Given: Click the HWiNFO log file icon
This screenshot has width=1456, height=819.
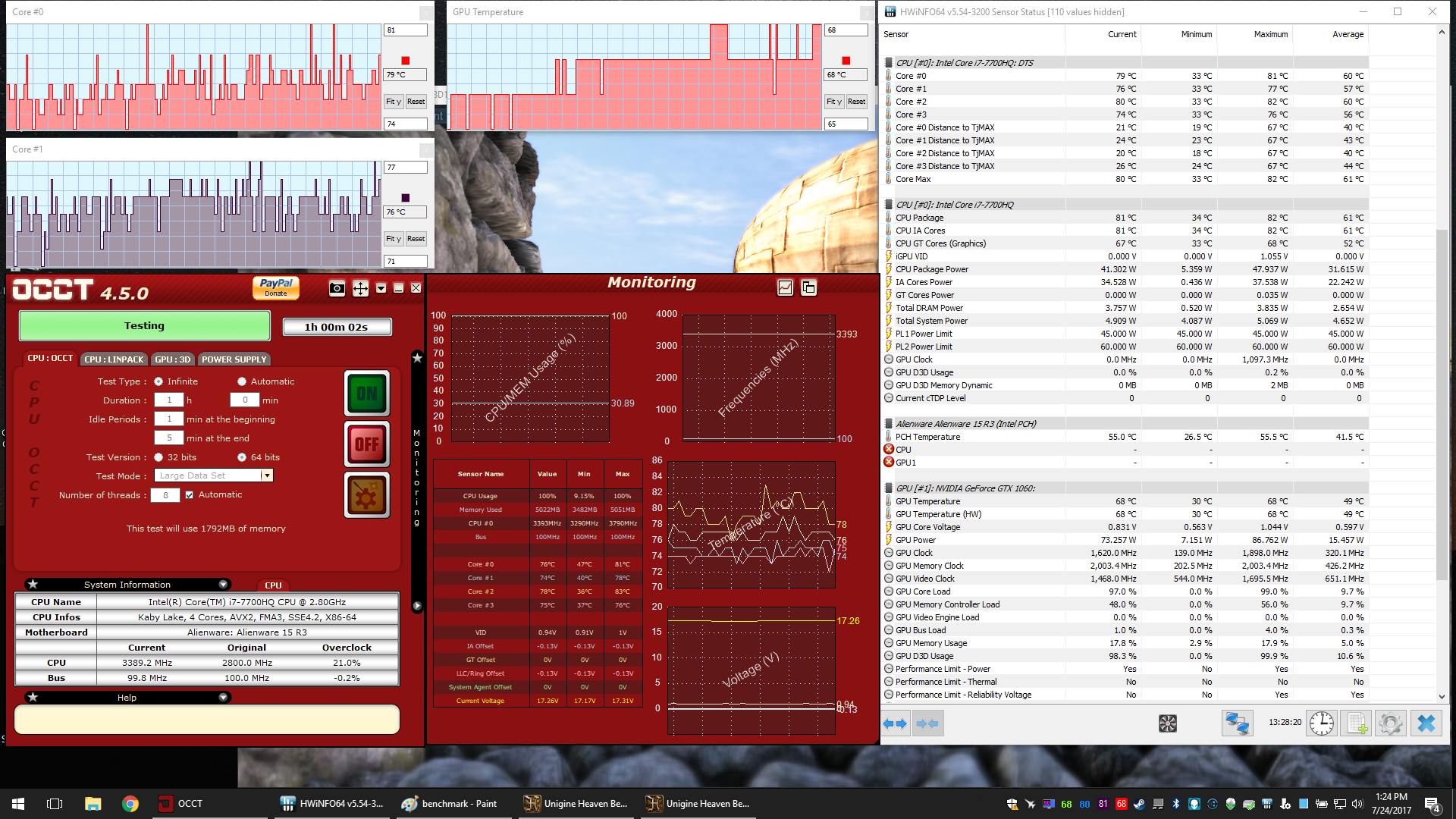Looking at the screenshot, I should [x=1356, y=723].
